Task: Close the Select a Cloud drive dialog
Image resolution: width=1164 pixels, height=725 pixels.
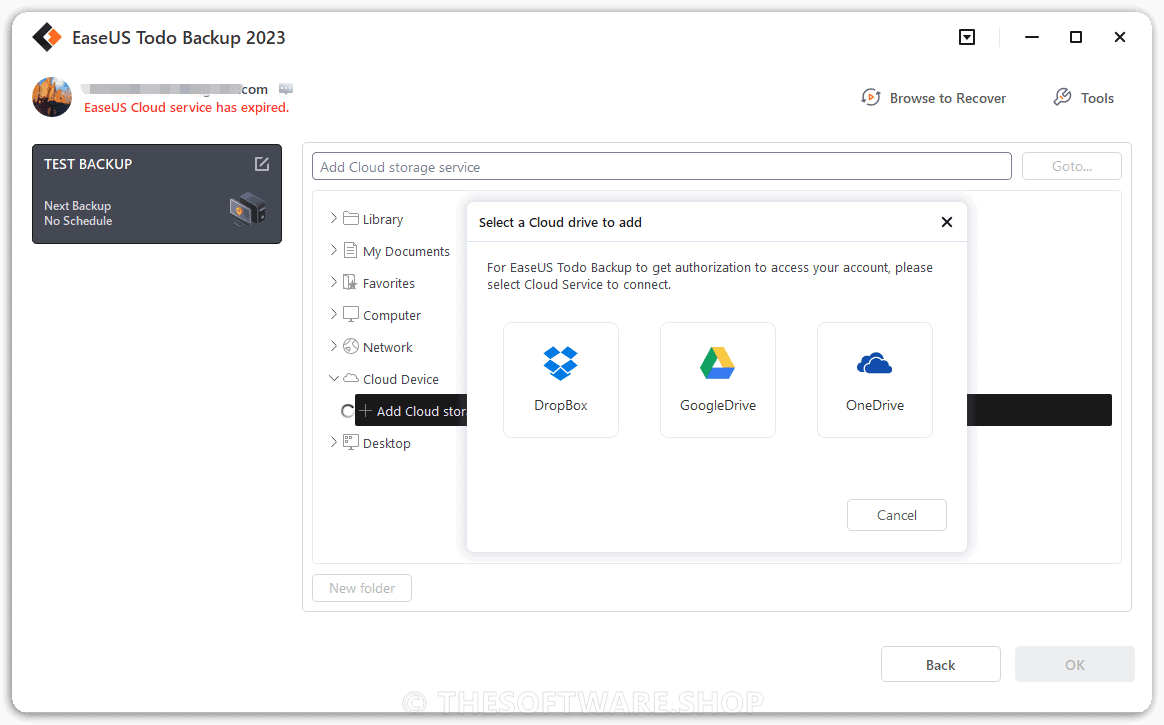Action: [946, 222]
